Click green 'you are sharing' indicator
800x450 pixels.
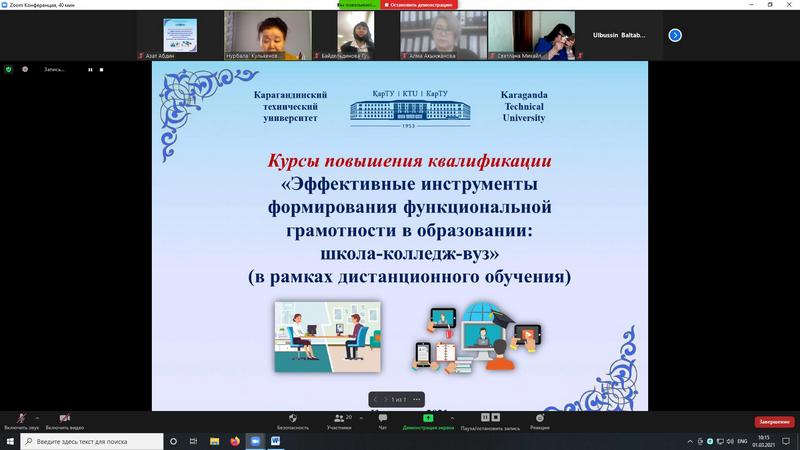359,5
